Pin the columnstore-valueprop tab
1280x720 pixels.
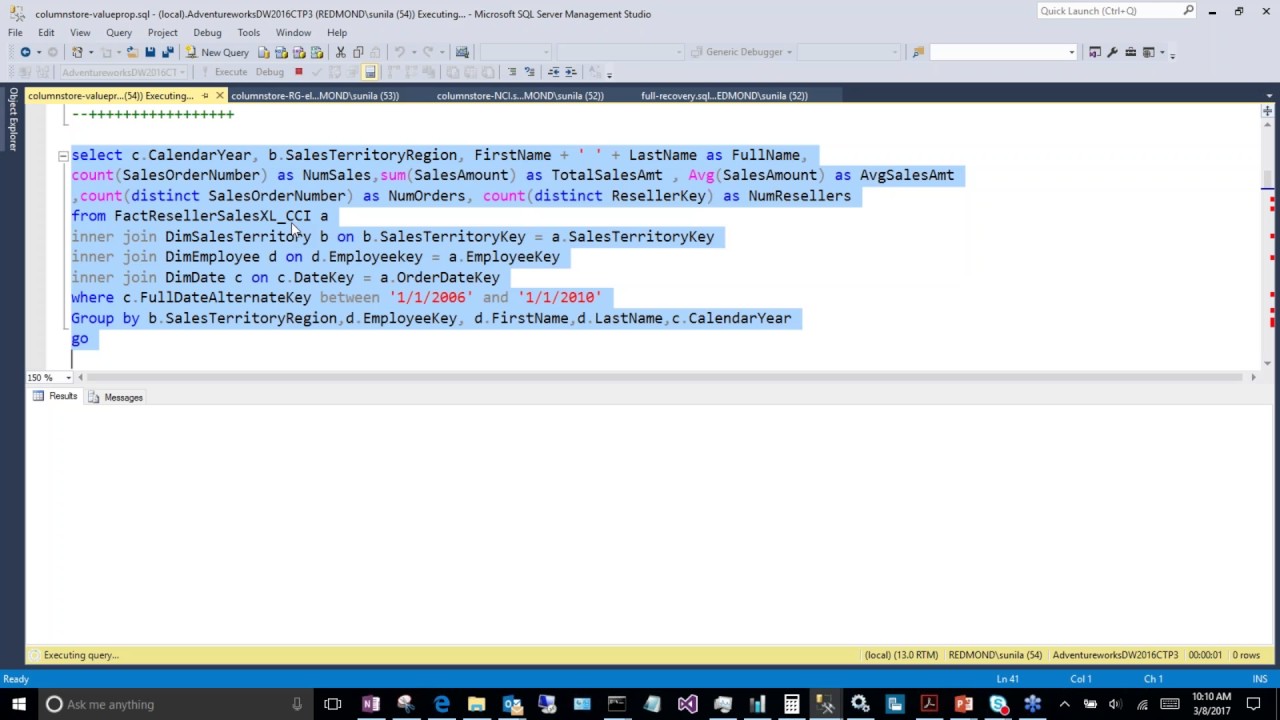point(205,96)
